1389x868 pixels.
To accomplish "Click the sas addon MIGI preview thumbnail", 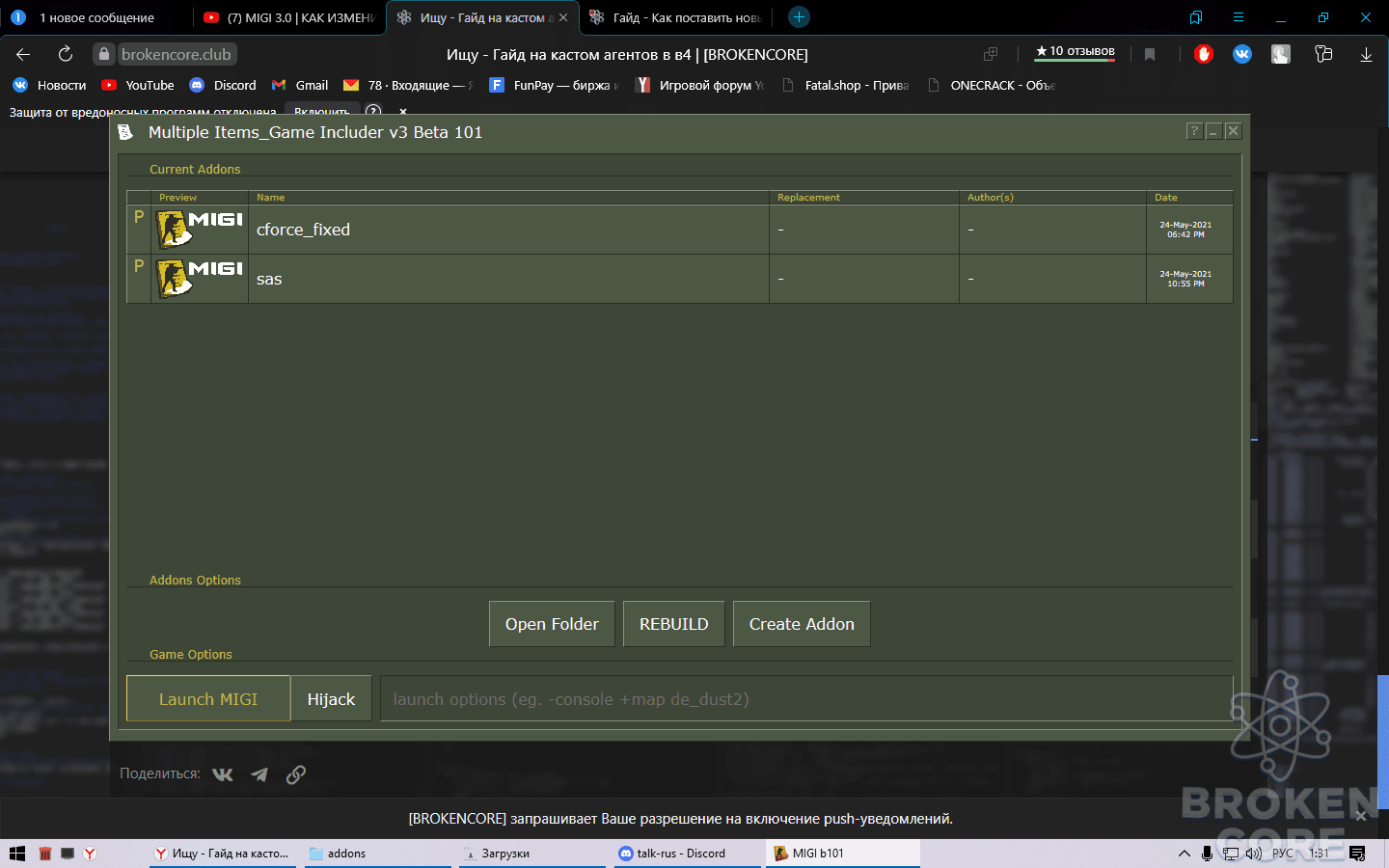I will [x=200, y=279].
